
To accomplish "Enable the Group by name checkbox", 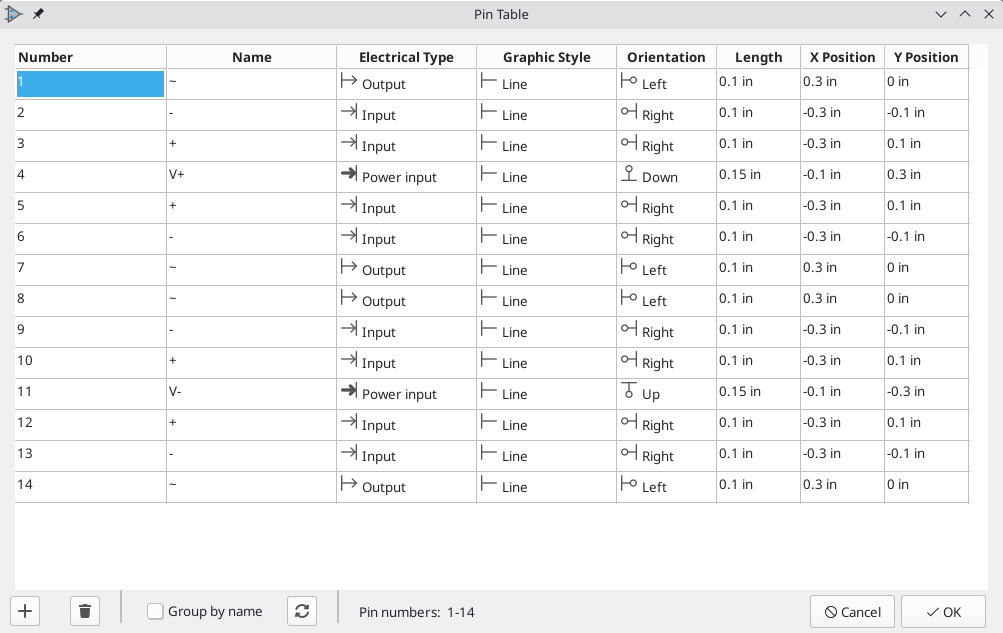I will [155, 611].
